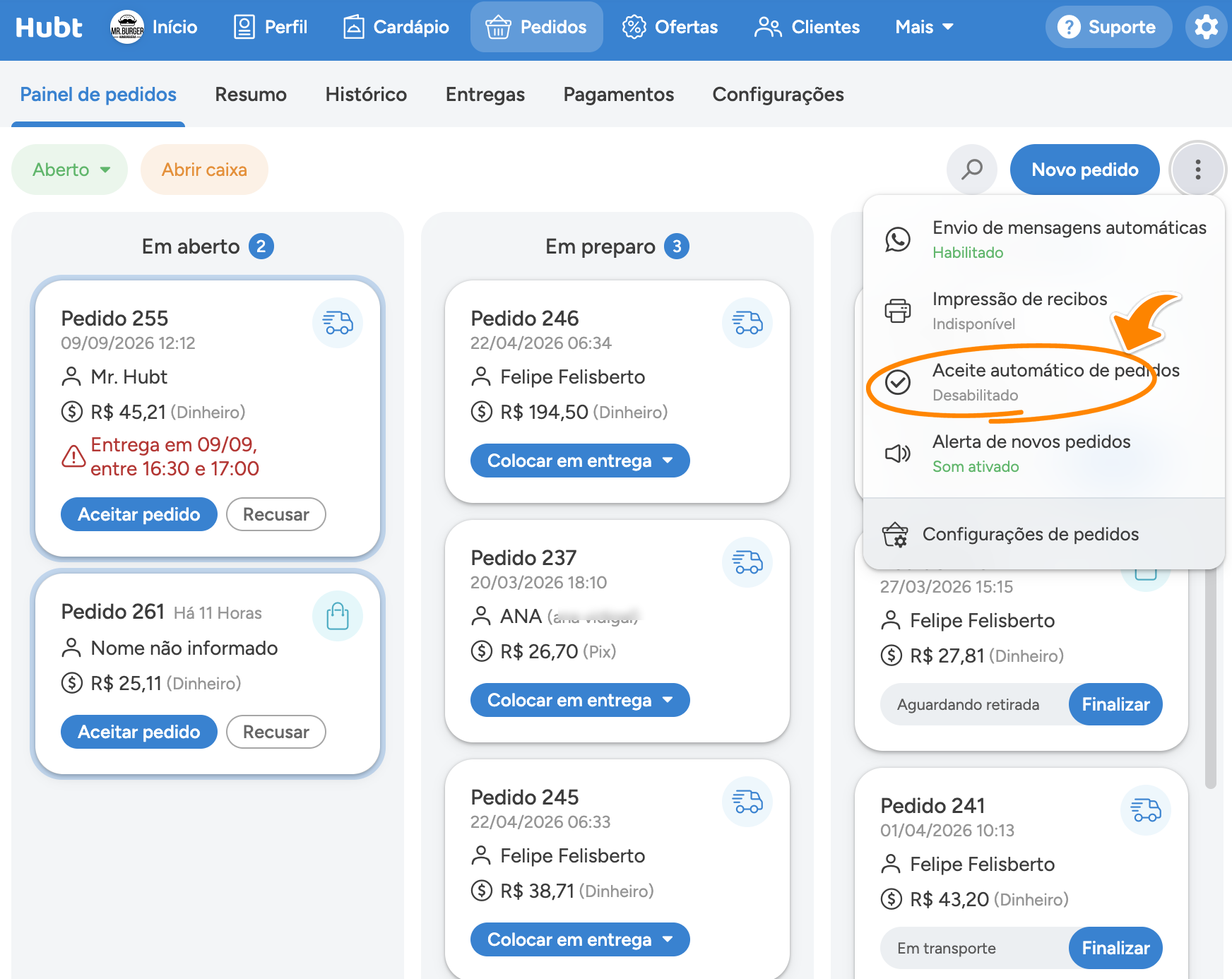The image size is (1232, 979).
Task: Click delivery truck icon on Pedido 255
Action: (x=338, y=323)
